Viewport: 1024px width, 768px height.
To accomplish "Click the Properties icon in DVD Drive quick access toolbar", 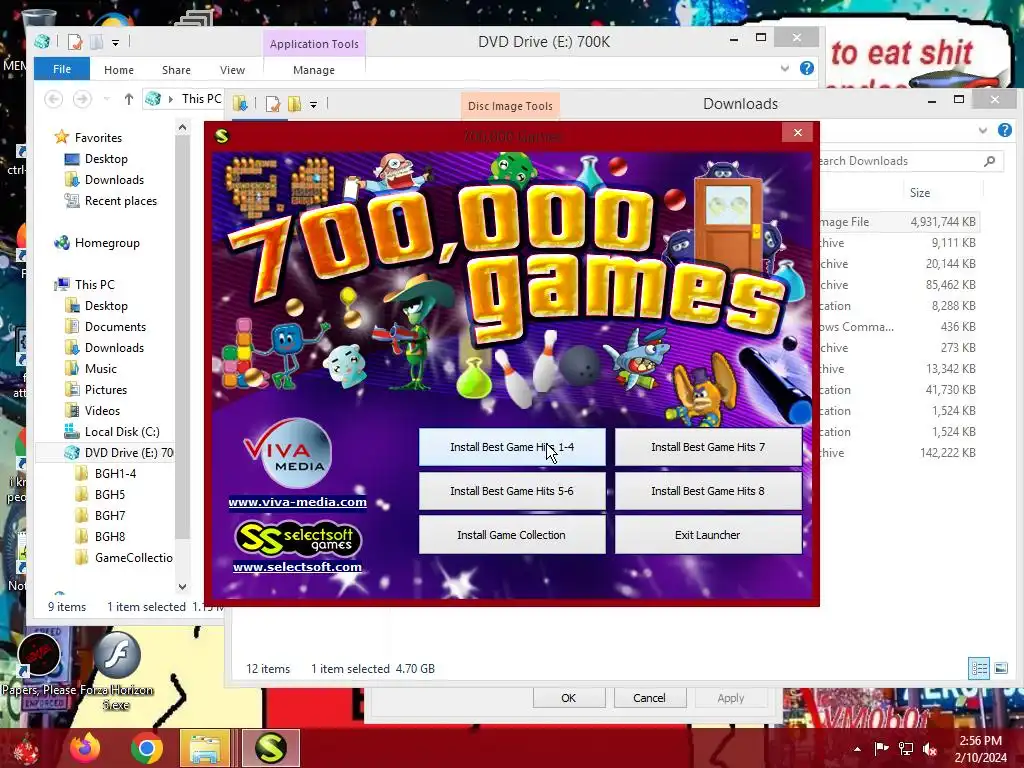I will tap(75, 42).
